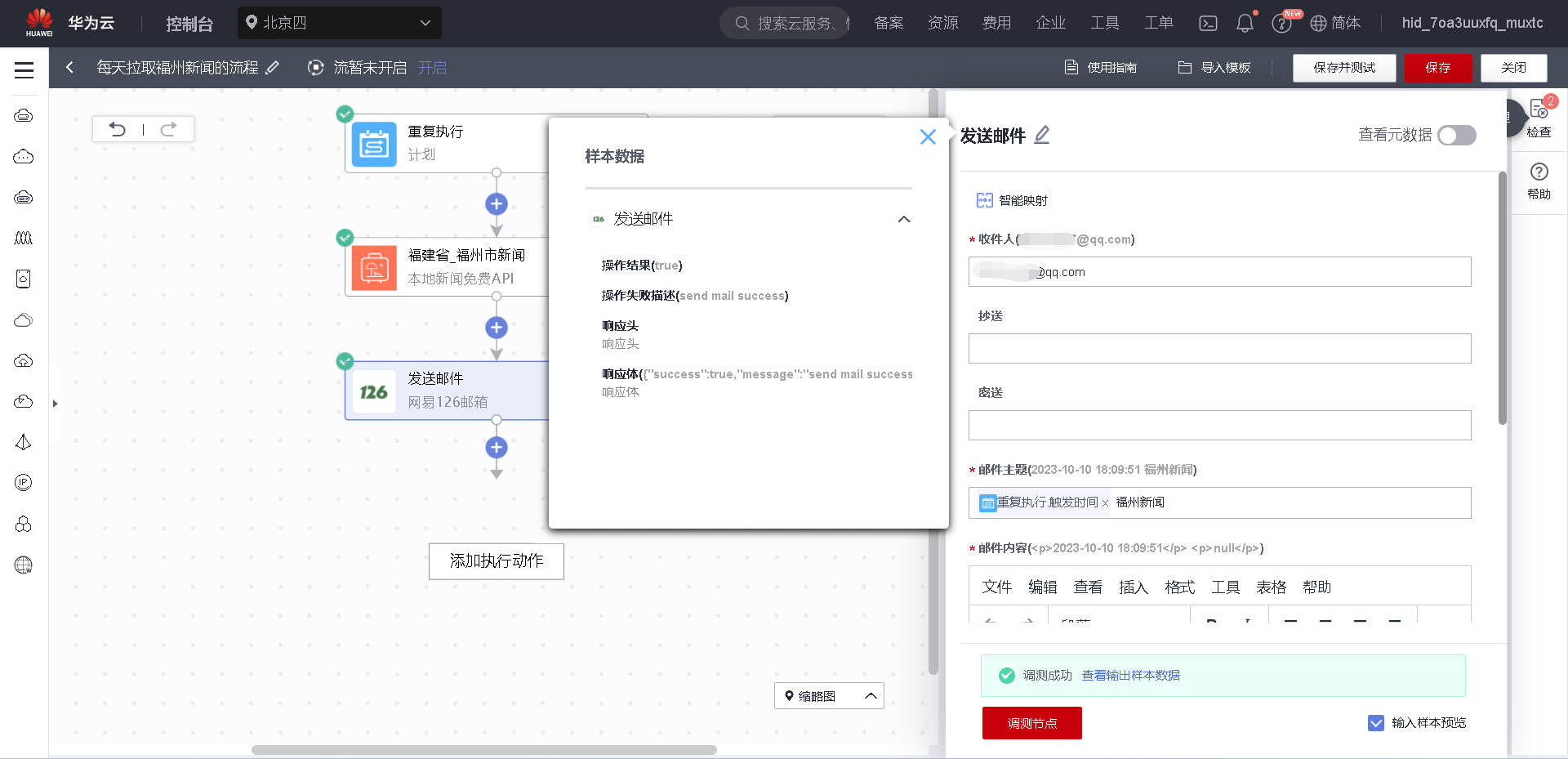Click the 邮件主题 input field

pyautogui.click(x=1219, y=503)
